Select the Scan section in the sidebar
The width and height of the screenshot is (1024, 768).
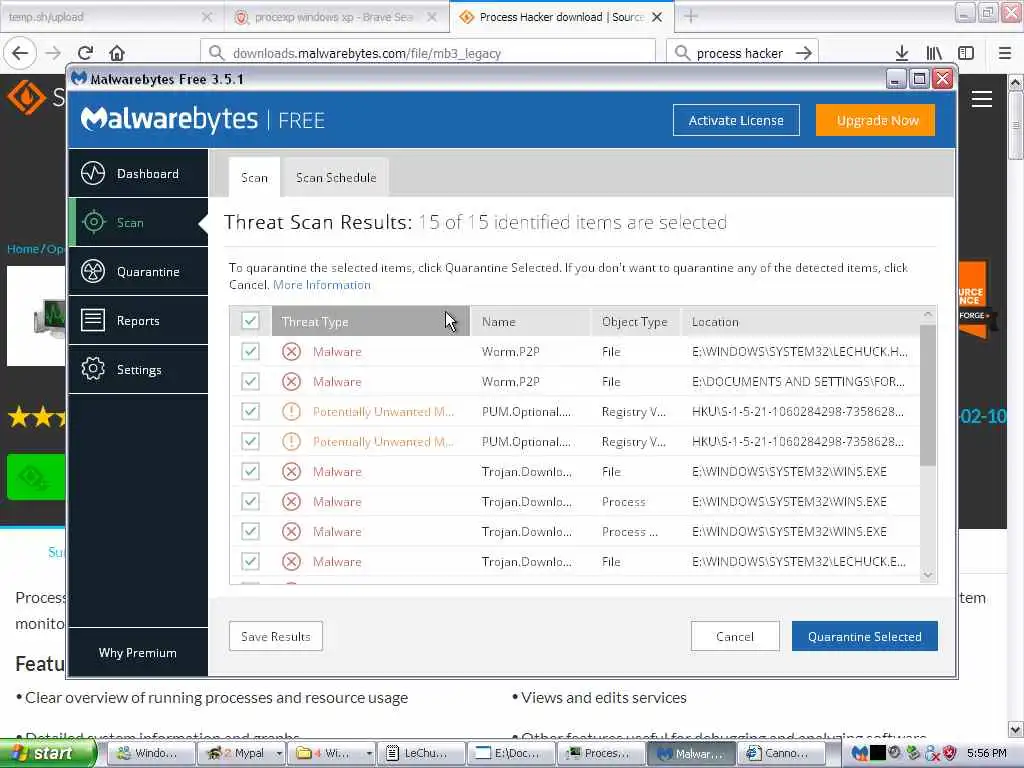point(138,223)
